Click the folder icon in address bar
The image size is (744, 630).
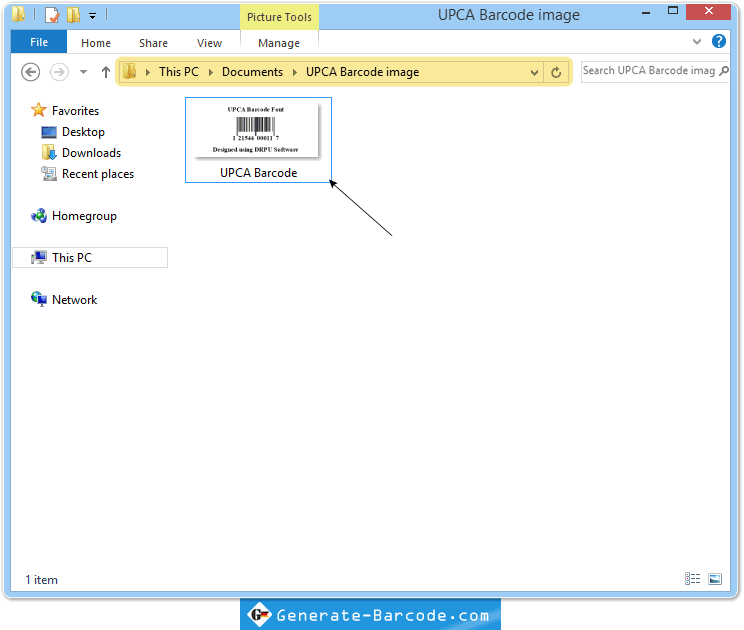click(x=130, y=72)
